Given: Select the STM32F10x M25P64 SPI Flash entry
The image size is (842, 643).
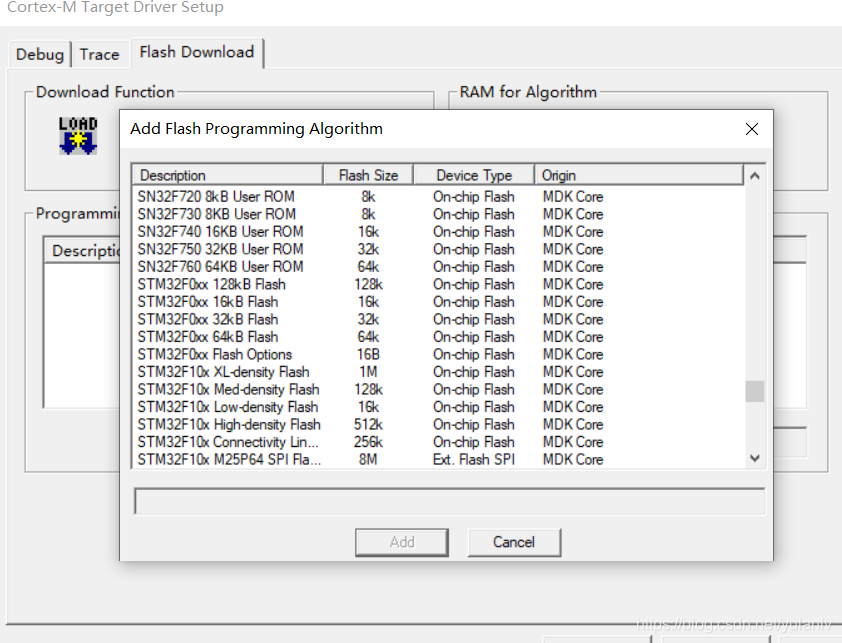Looking at the screenshot, I should point(228,459).
